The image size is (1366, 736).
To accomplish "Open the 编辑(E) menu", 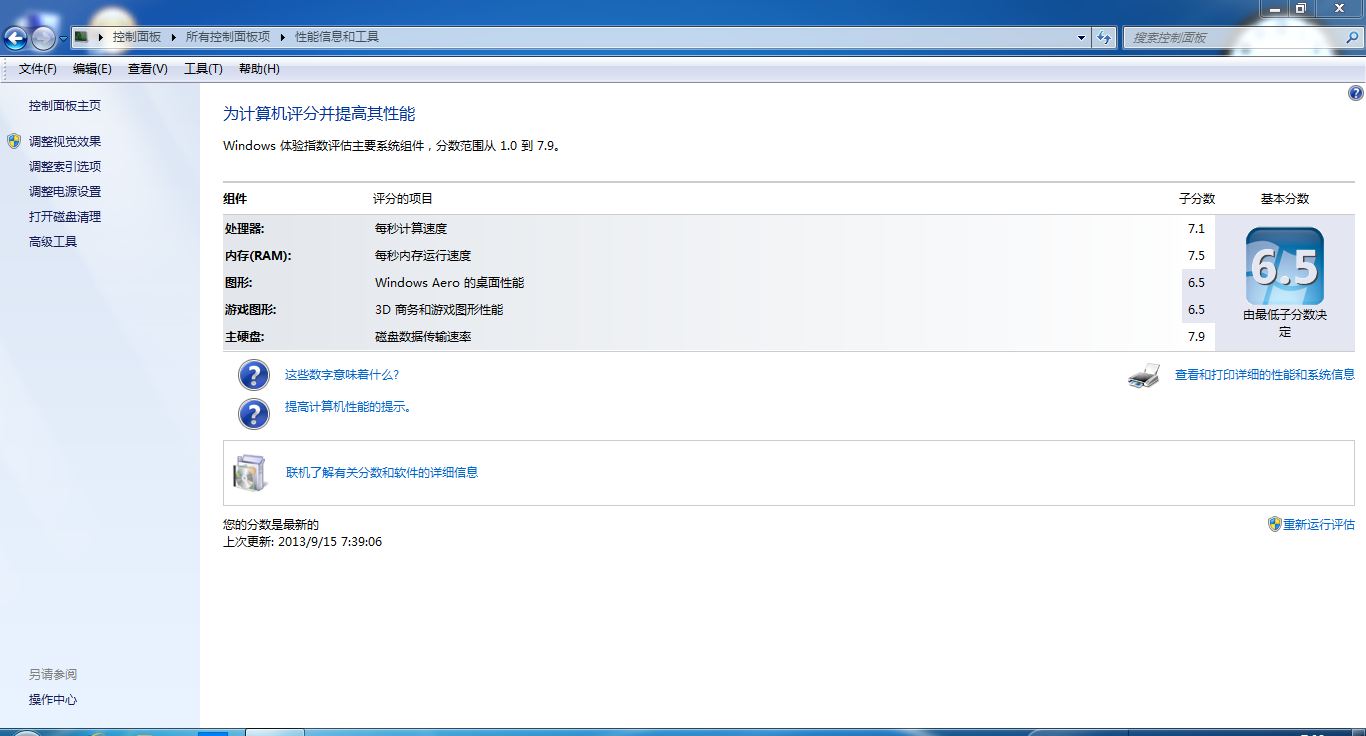I will point(92,69).
